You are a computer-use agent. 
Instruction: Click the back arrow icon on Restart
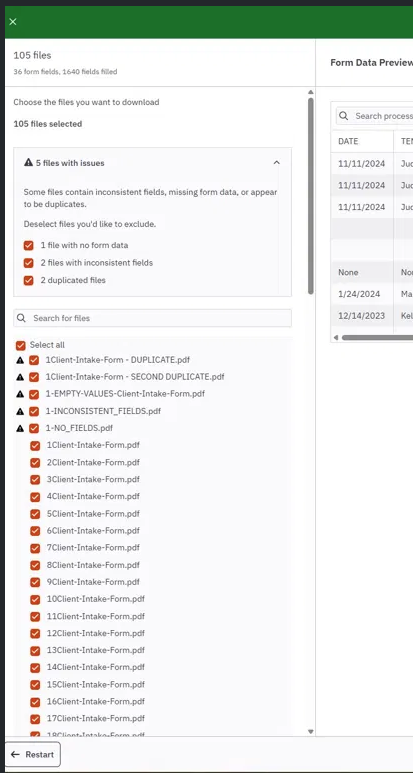point(15,754)
